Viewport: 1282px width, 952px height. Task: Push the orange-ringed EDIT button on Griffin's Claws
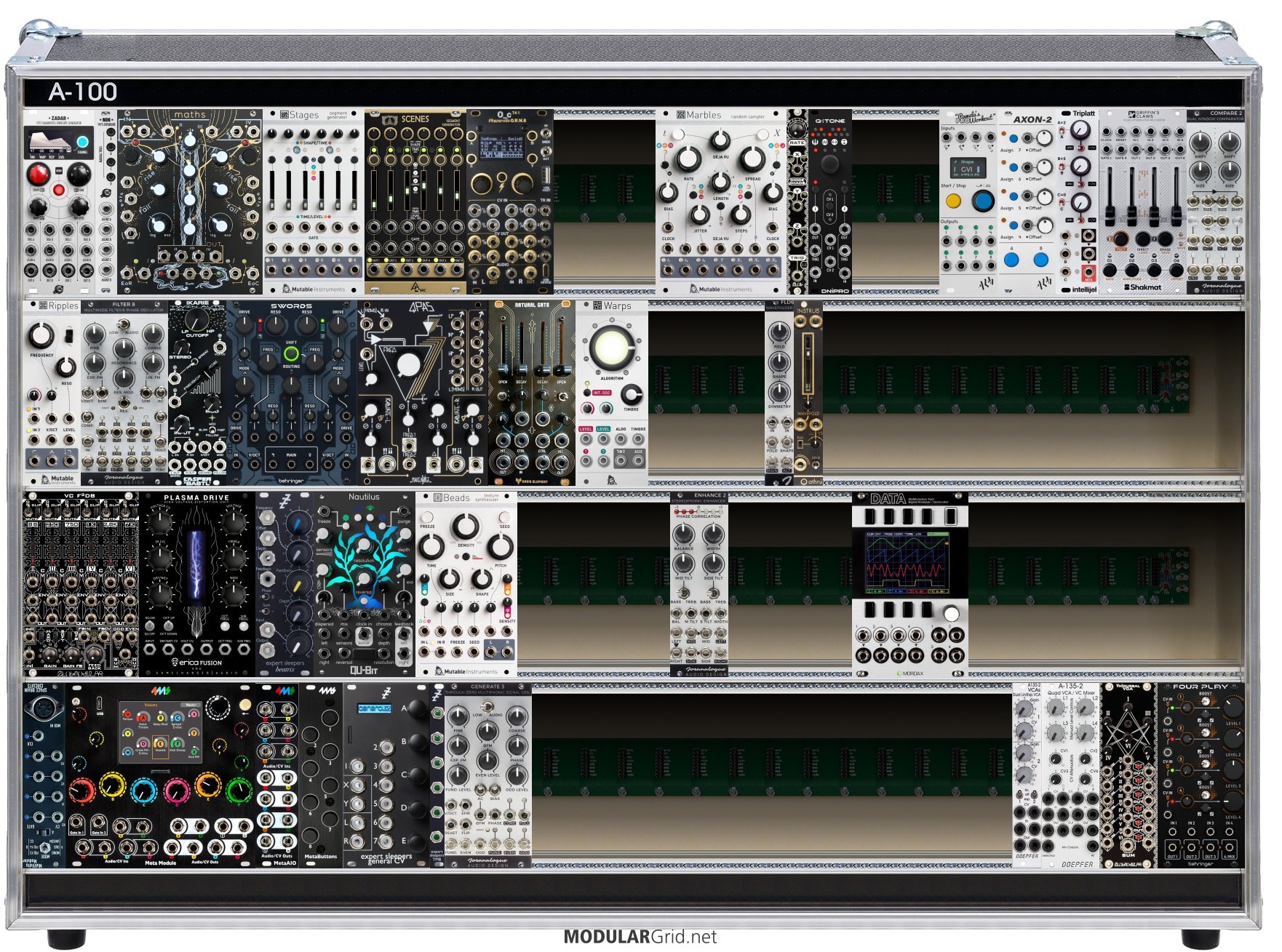[x=1120, y=240]
